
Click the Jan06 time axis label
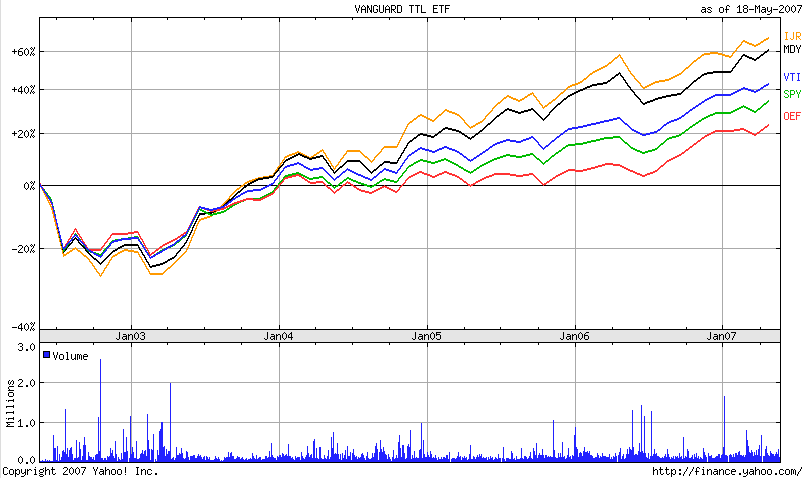click(x=576, y=336)
